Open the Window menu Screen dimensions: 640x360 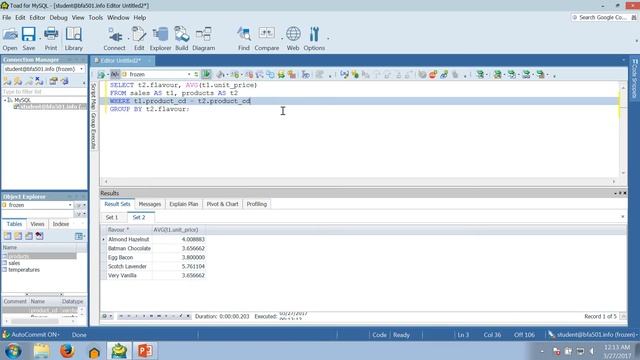tap(118, 18)
